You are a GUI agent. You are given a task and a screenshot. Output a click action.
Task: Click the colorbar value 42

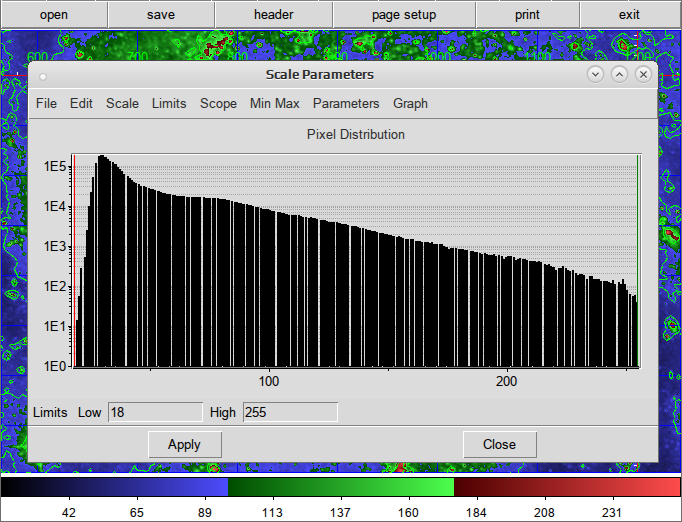[69, 512]
